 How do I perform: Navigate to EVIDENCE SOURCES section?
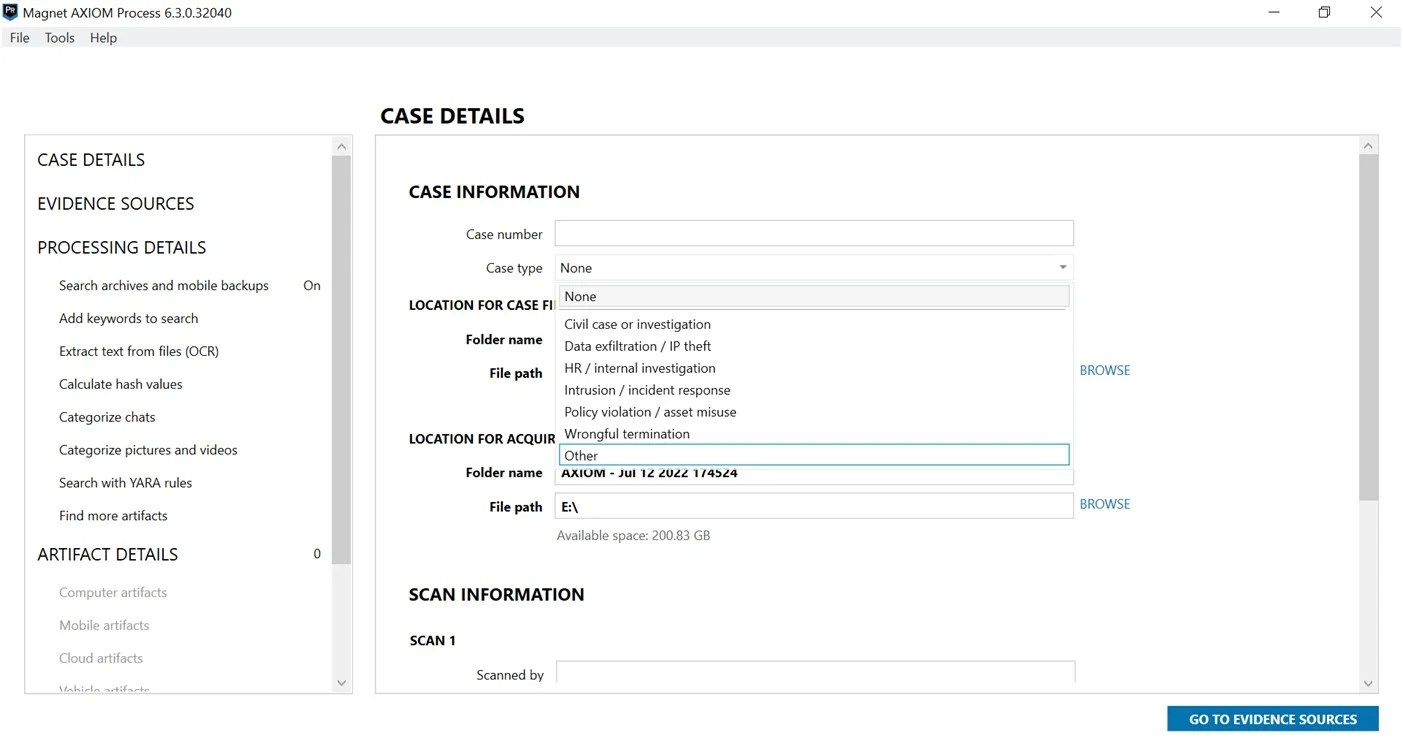(x=115, y=203)
